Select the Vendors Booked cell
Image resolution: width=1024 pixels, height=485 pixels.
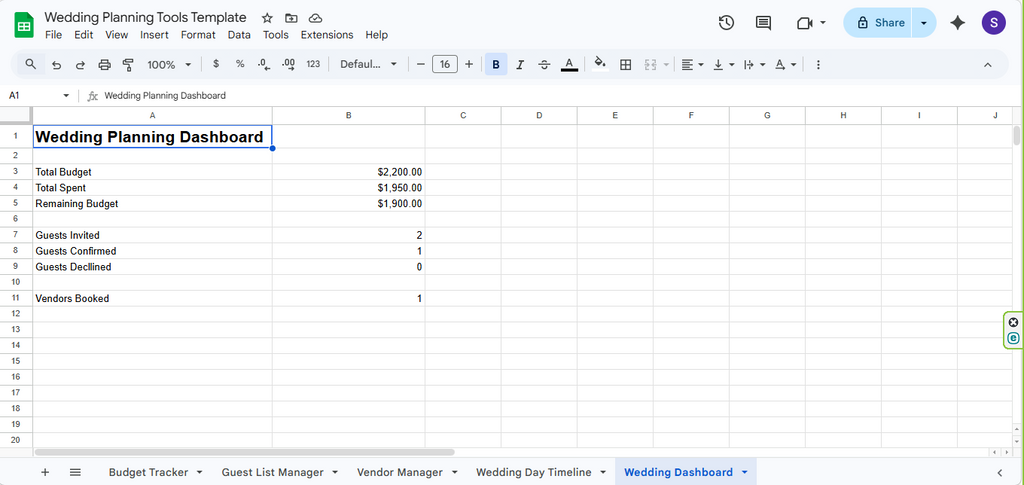(x=152, y=298)
